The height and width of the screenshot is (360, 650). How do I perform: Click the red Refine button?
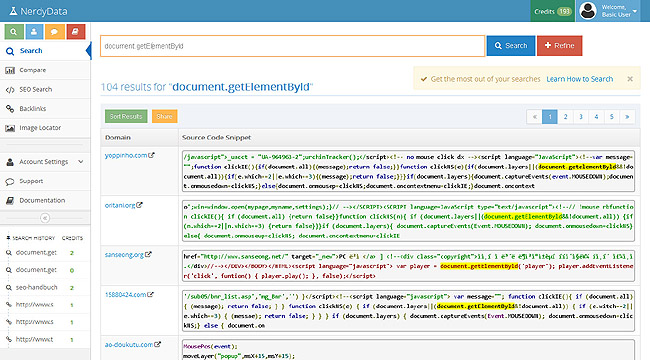560,46
